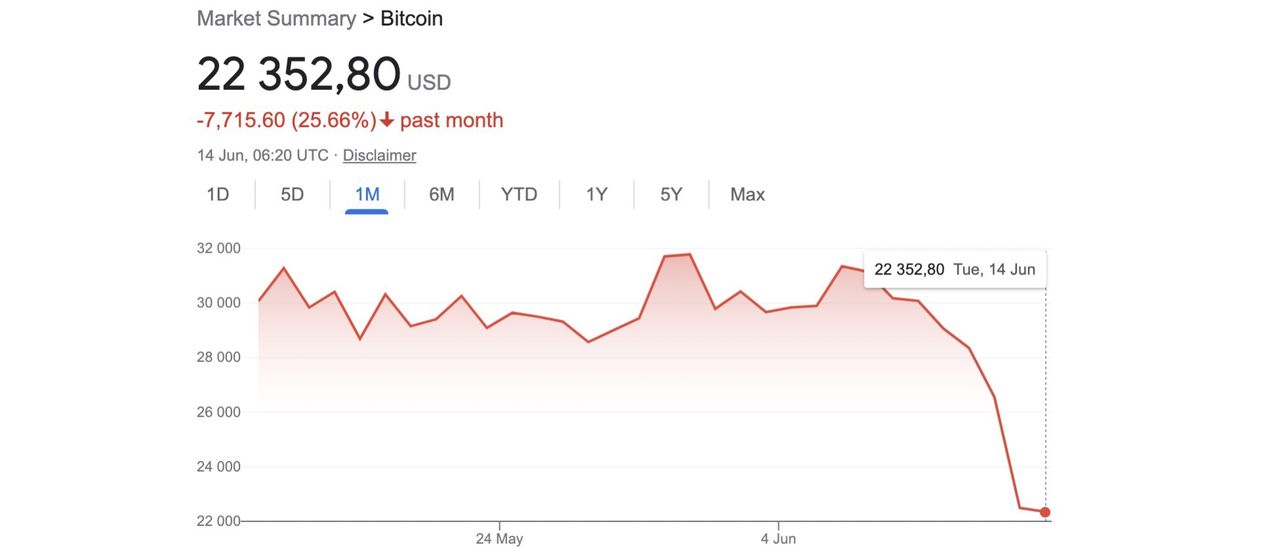Click the large 22 352,80 price value

[298, 74]
